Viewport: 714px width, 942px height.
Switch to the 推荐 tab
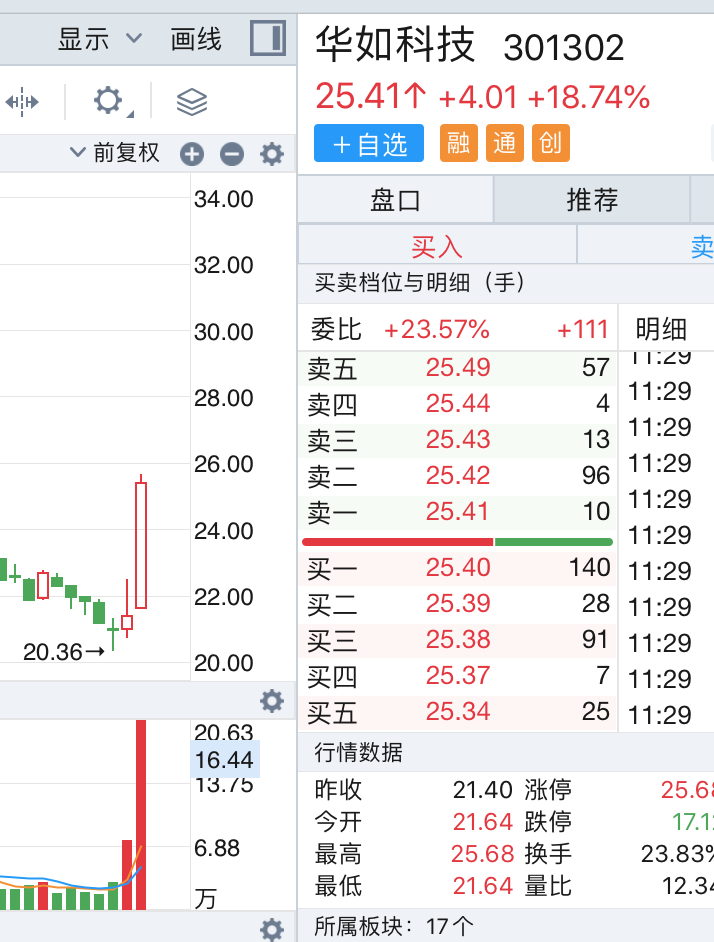[x=592, y=200]
